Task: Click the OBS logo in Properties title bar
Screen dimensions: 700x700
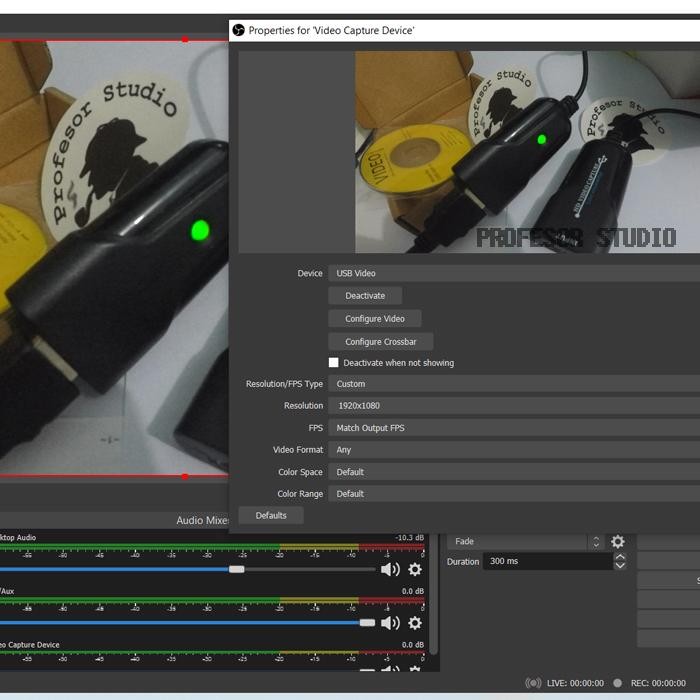Action: 238,30
